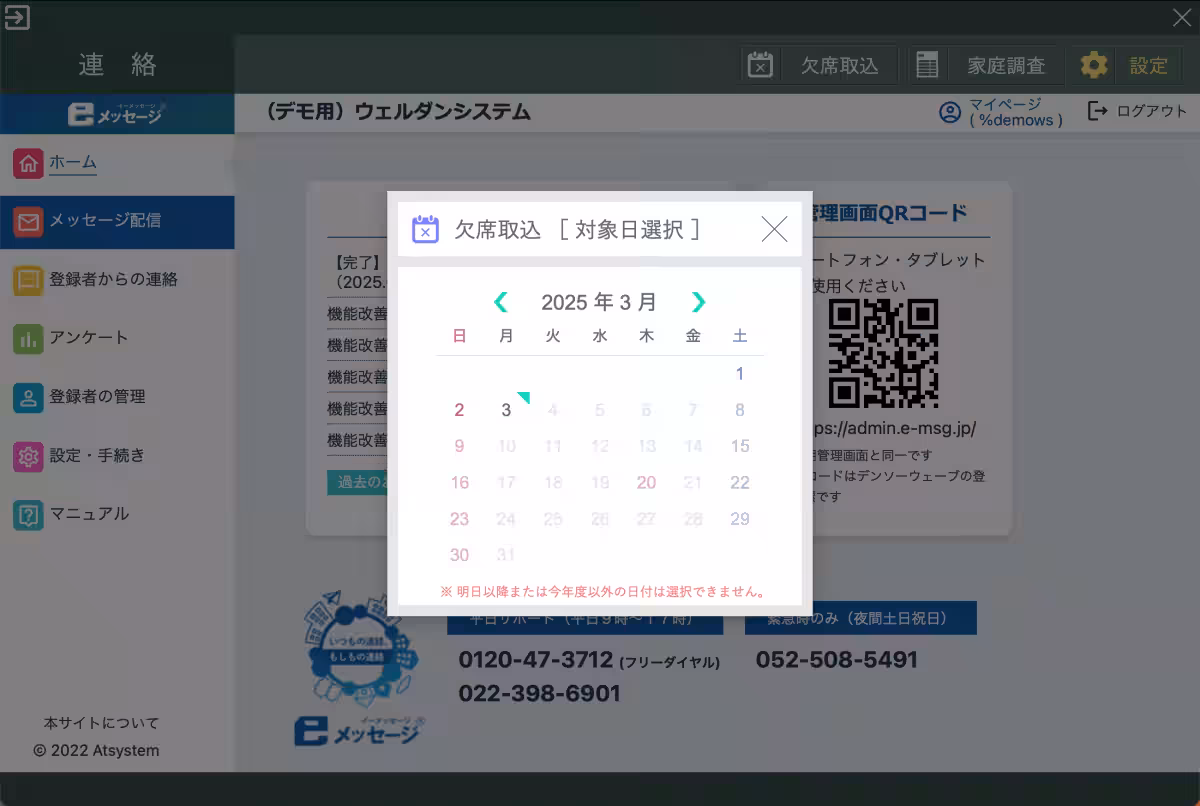
Task: Open the 欠席取込 menu item
Action: tap(838, 64)
